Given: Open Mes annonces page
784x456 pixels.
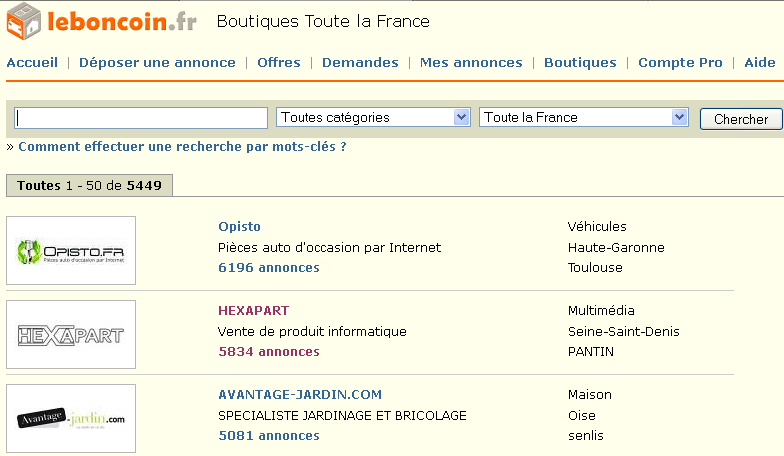Looking at the screenshot, I should coord(471,63).
